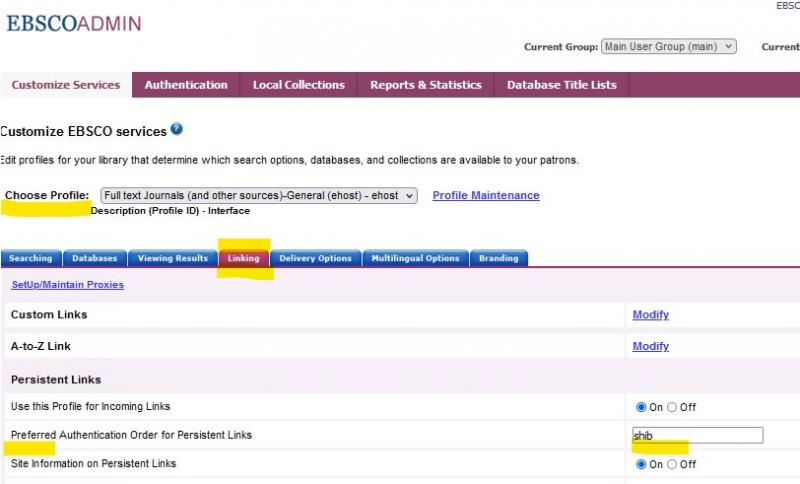
Task: Click the Persistent Links section heading
Action: tap(56, 379)
